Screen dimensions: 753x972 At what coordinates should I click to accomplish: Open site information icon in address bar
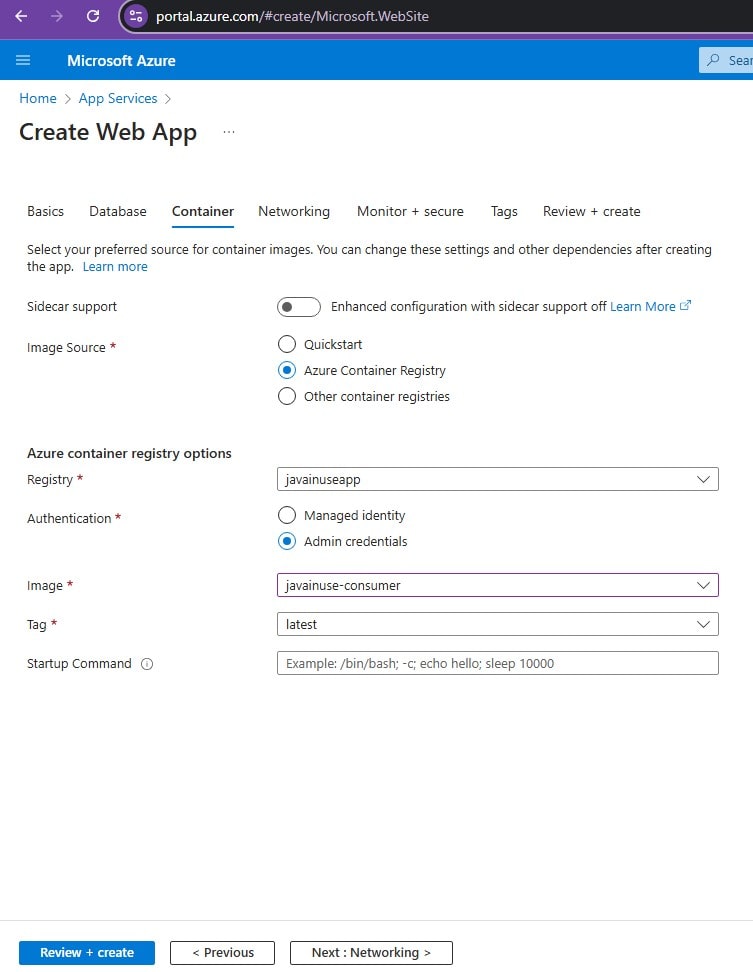[136, 16]
